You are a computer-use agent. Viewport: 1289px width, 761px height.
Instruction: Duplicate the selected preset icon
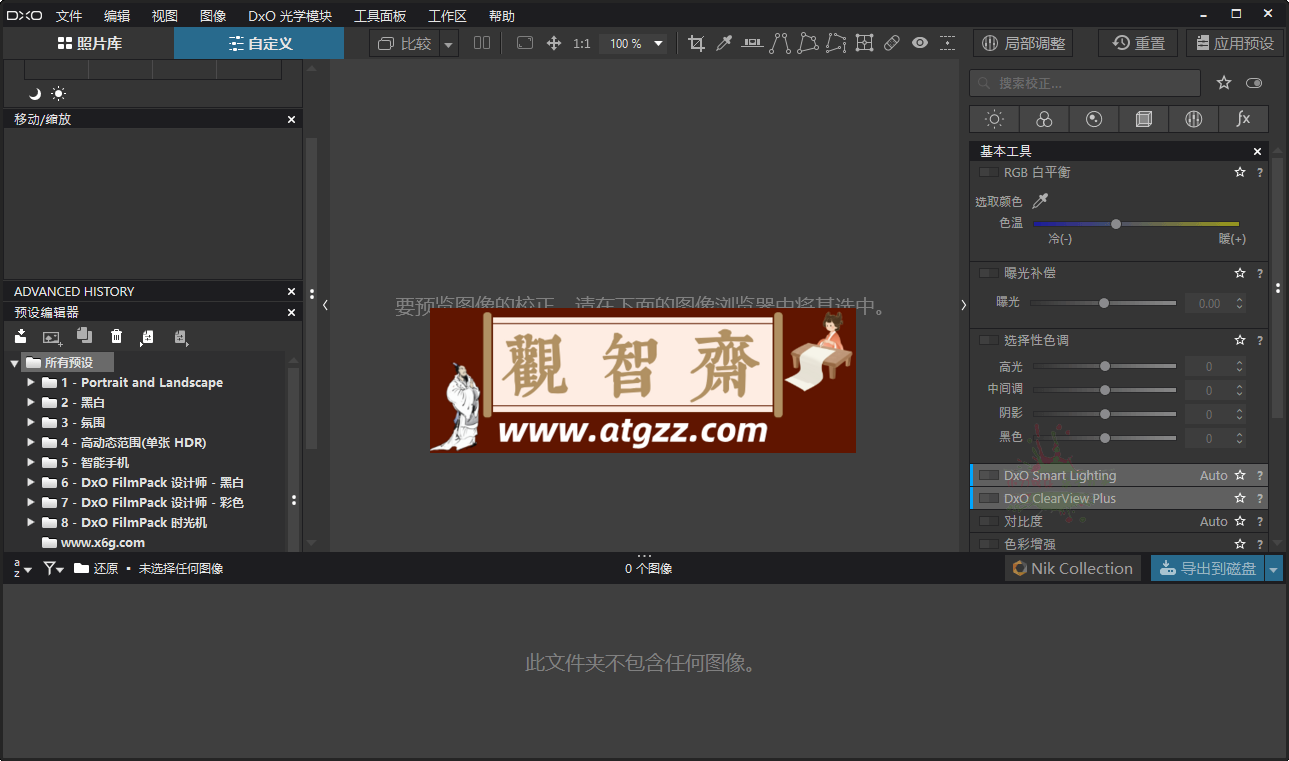coord(84,336)
